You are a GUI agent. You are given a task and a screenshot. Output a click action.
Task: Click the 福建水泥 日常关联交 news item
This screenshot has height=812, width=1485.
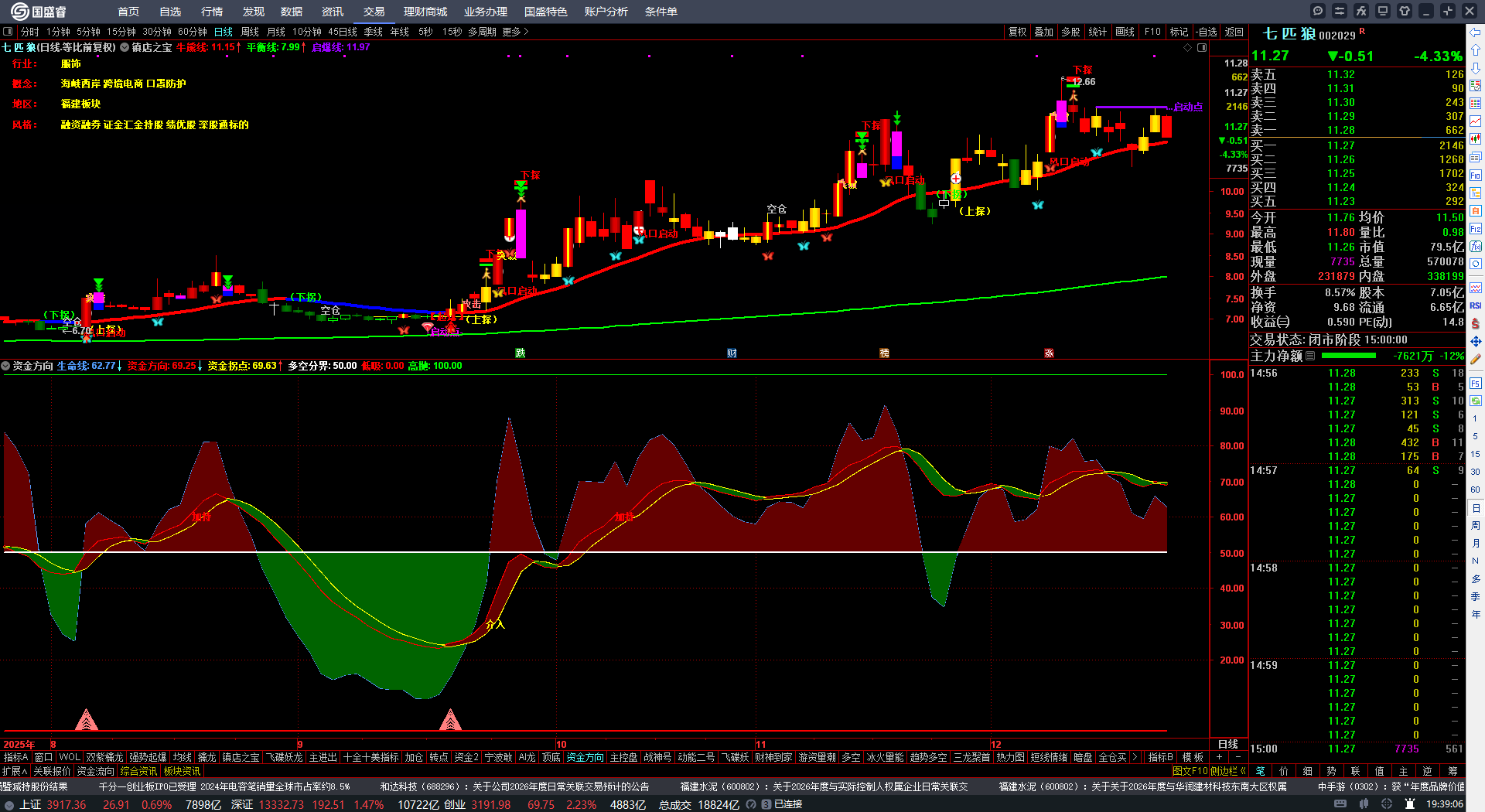click(x=824, y=786)
